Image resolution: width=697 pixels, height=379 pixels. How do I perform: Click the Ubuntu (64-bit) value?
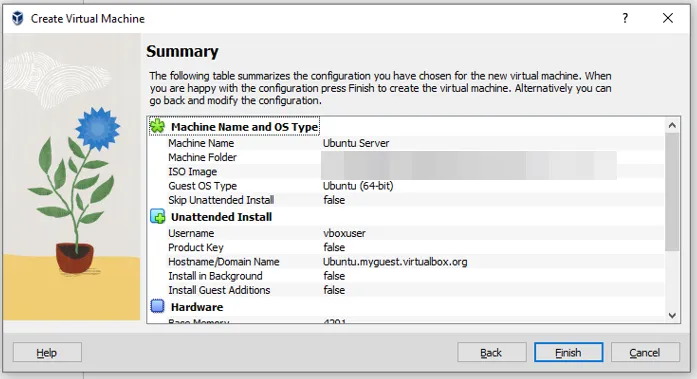click(358, 186)
